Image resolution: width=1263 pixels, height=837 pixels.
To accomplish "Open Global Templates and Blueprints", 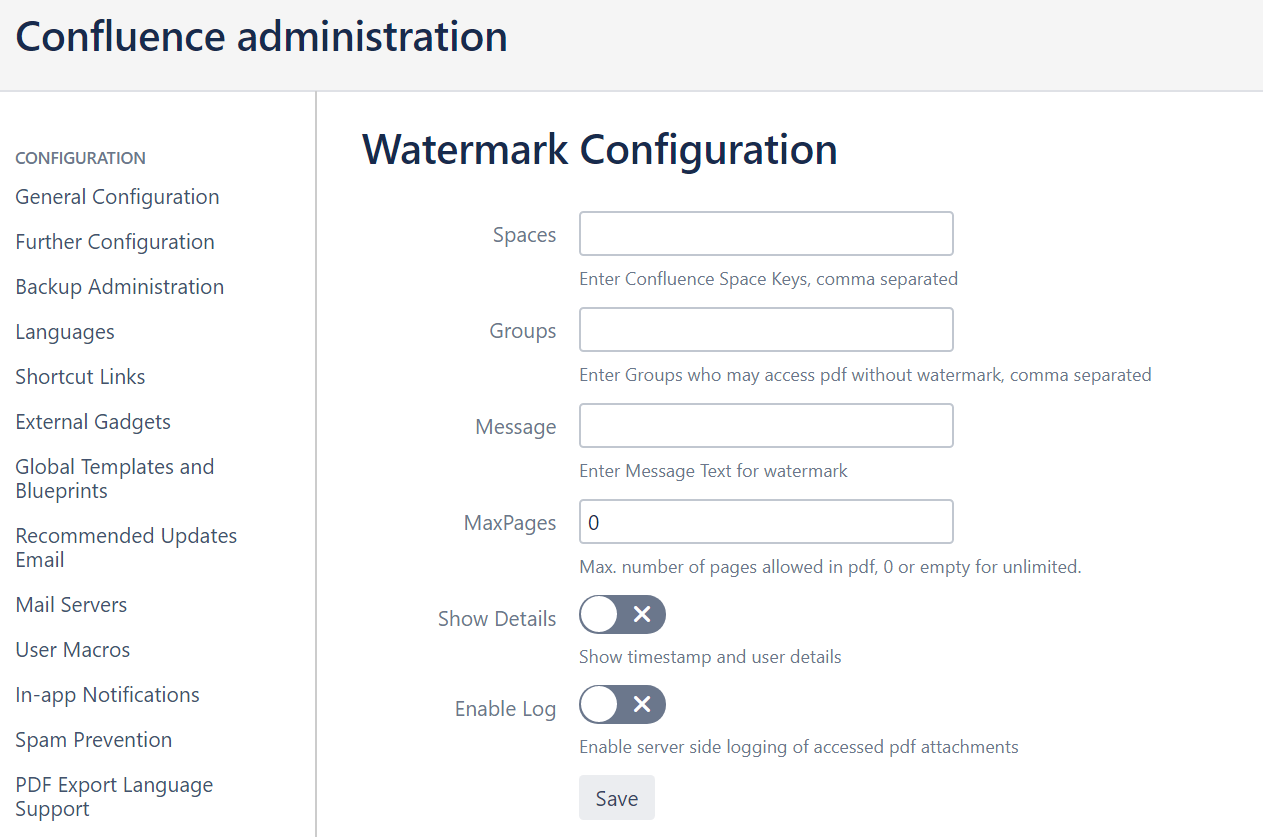I will click(x=114, y=479).
